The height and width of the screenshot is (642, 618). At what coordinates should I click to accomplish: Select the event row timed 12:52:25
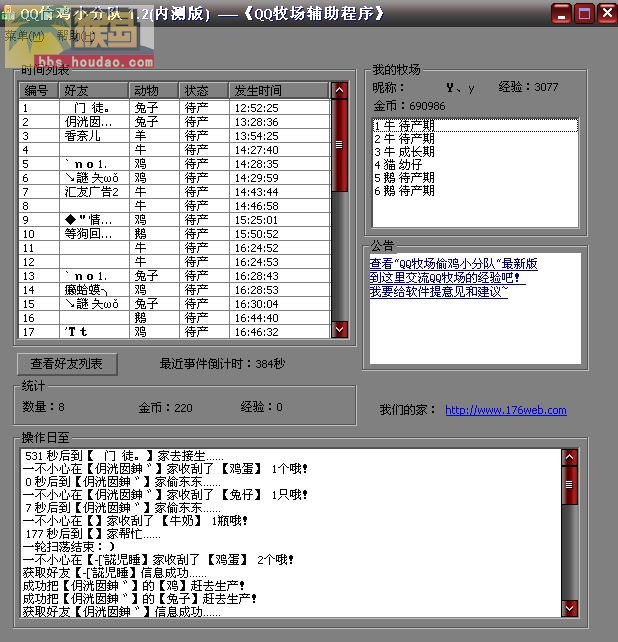pos(174,108)
